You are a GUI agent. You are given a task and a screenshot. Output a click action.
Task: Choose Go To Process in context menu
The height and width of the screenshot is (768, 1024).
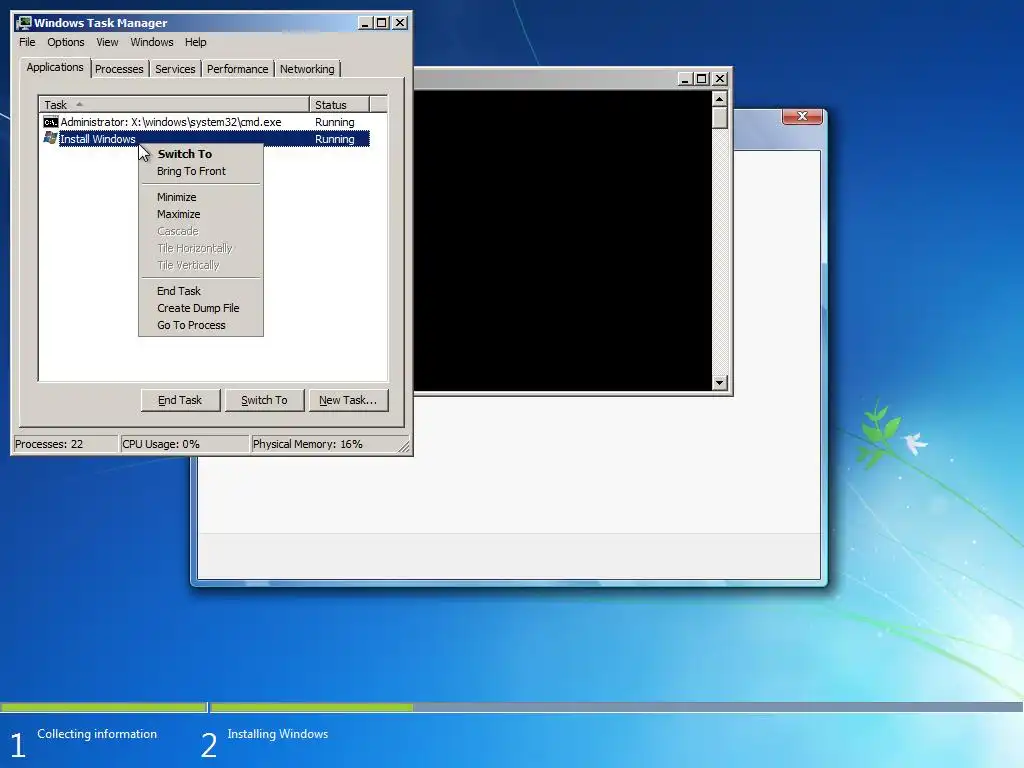[191, 325]
